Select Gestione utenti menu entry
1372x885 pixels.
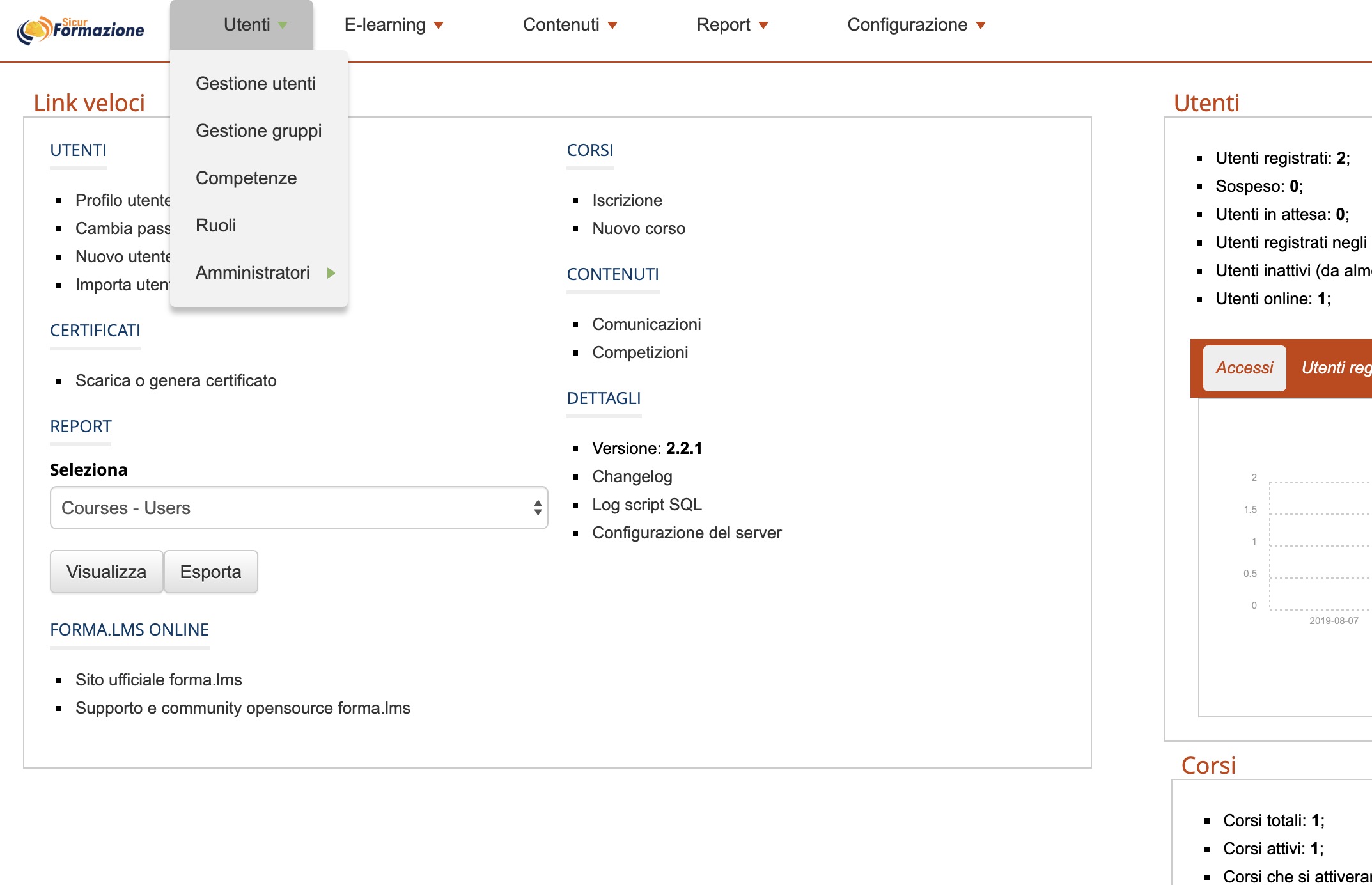point(255,84)
